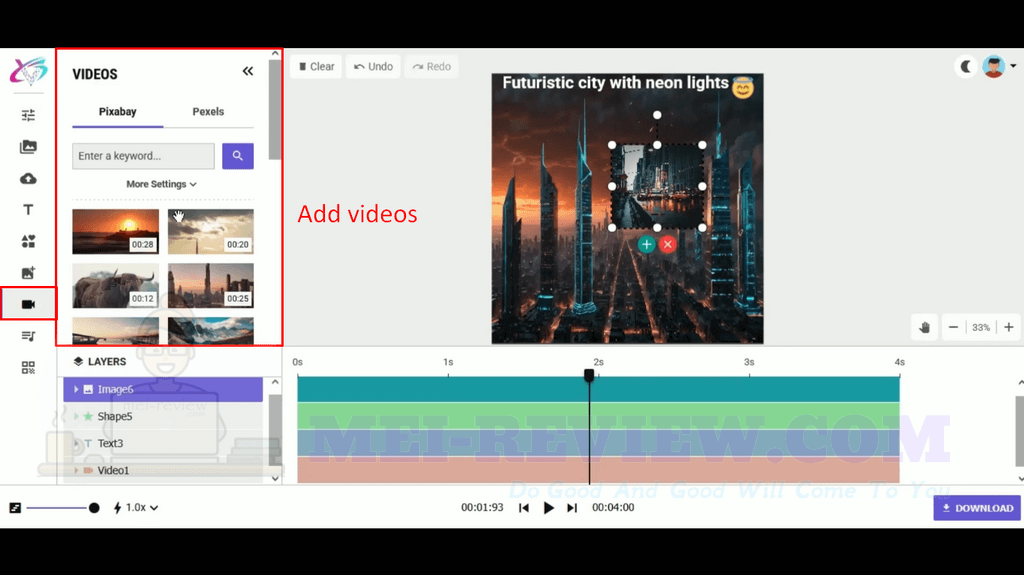This screenshot has width=1024, height=575.
Task: Click the bridge video thumbnail at panel bottom
Action: pyautogui.click(x=116, y=331)
